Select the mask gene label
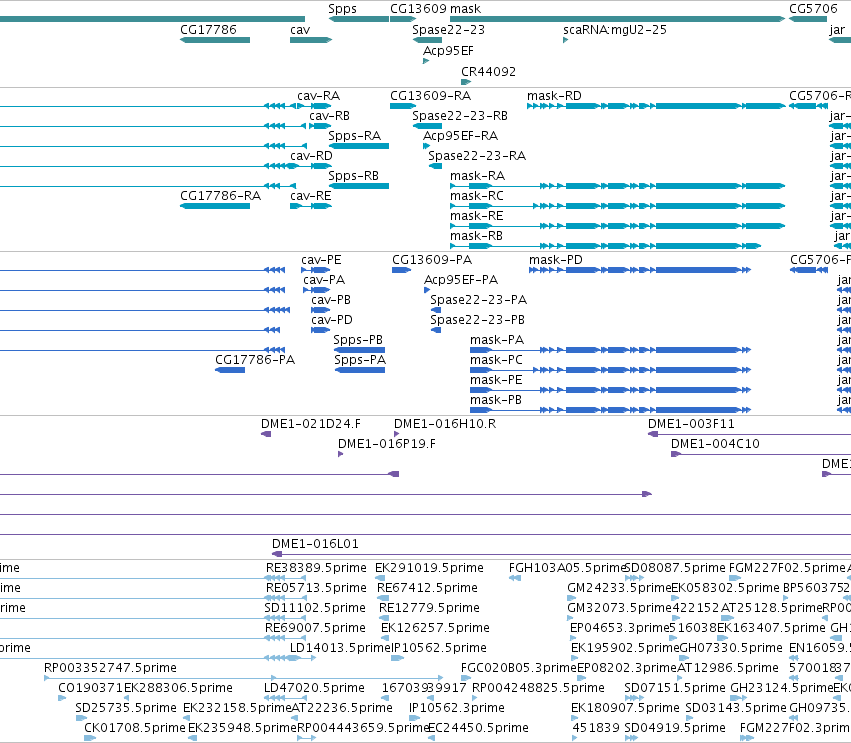 click(x=466, y=9)
